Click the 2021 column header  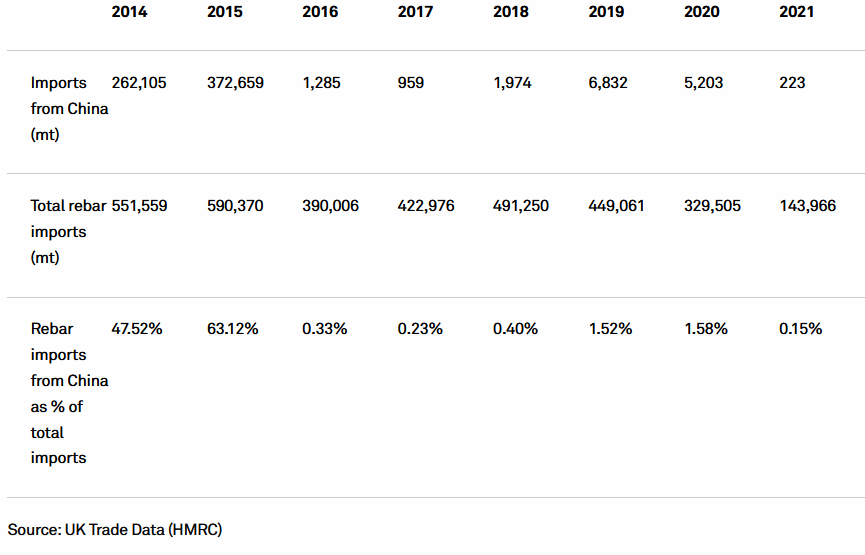[x=796, y=12]
